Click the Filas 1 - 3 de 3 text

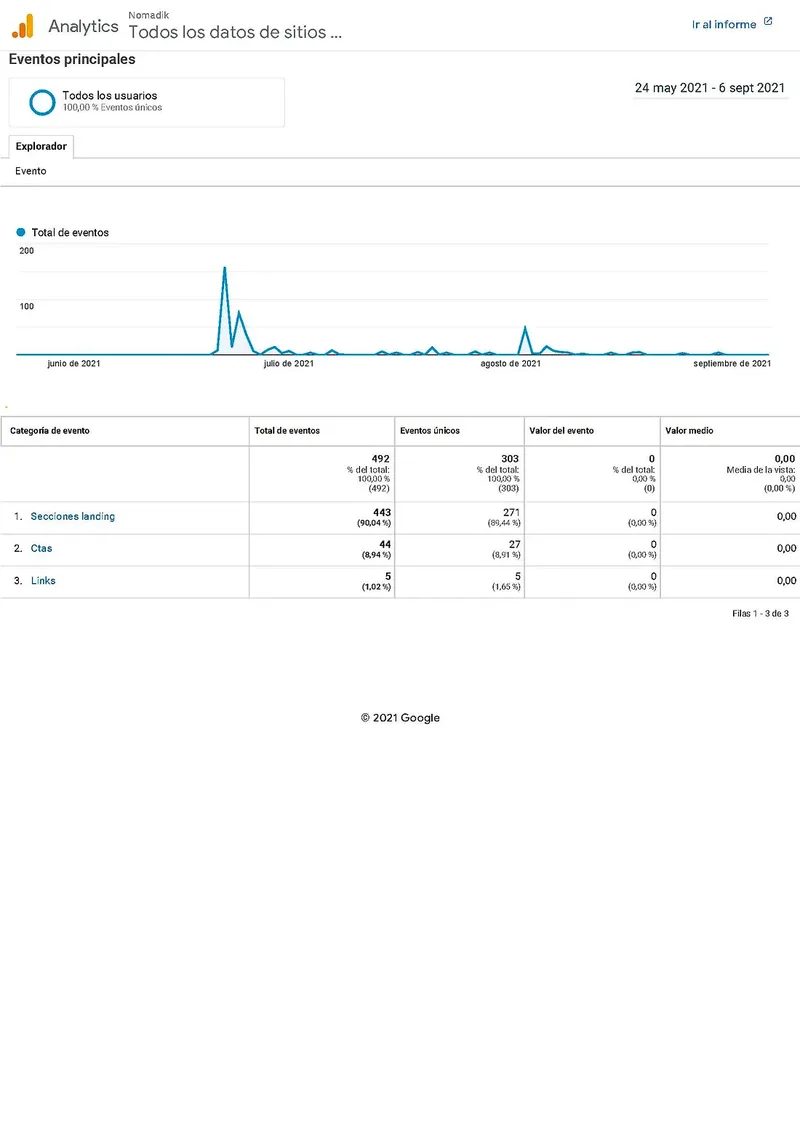(x=760, y=614)
